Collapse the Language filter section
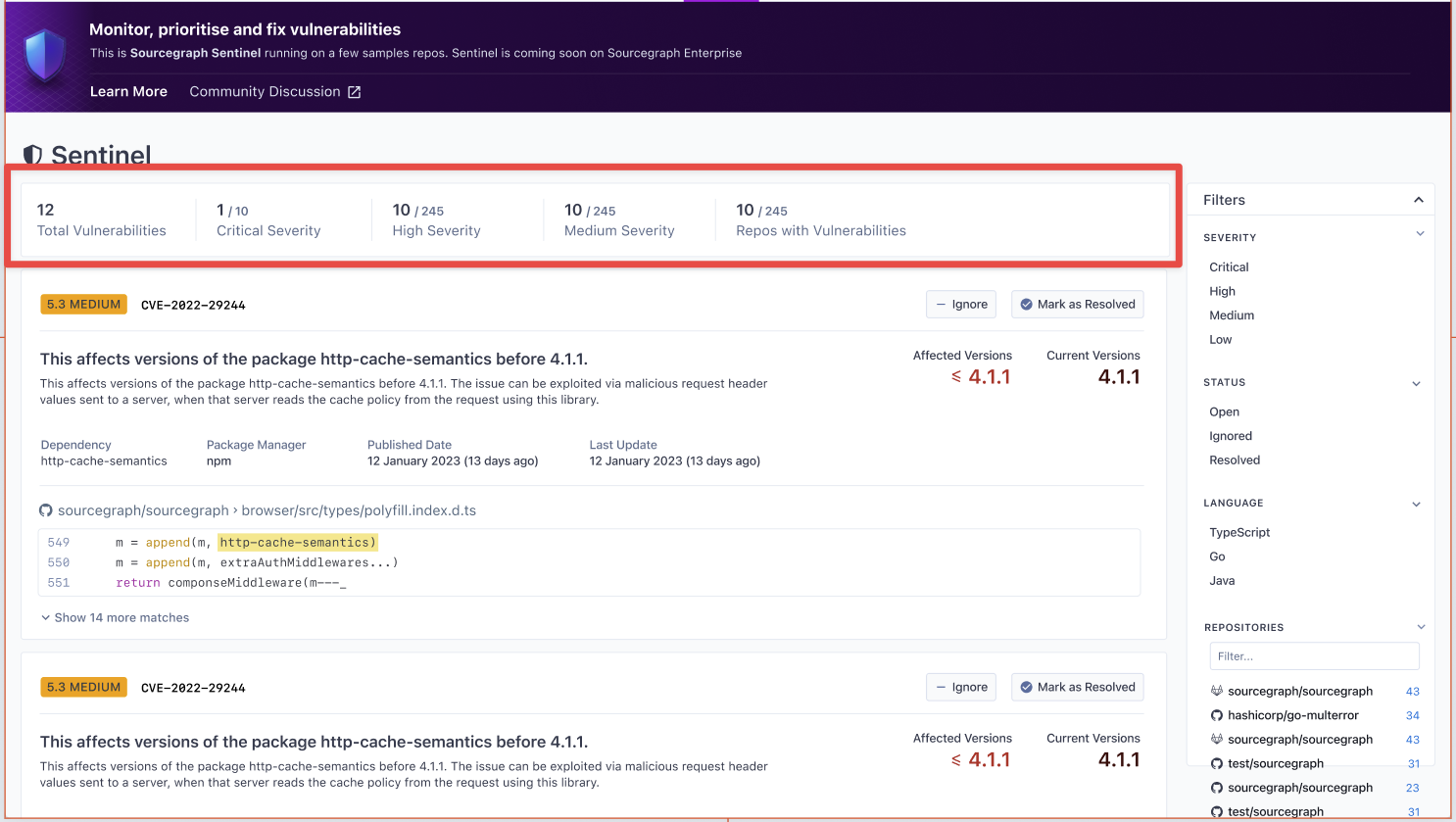 (x=1417, y=504)
